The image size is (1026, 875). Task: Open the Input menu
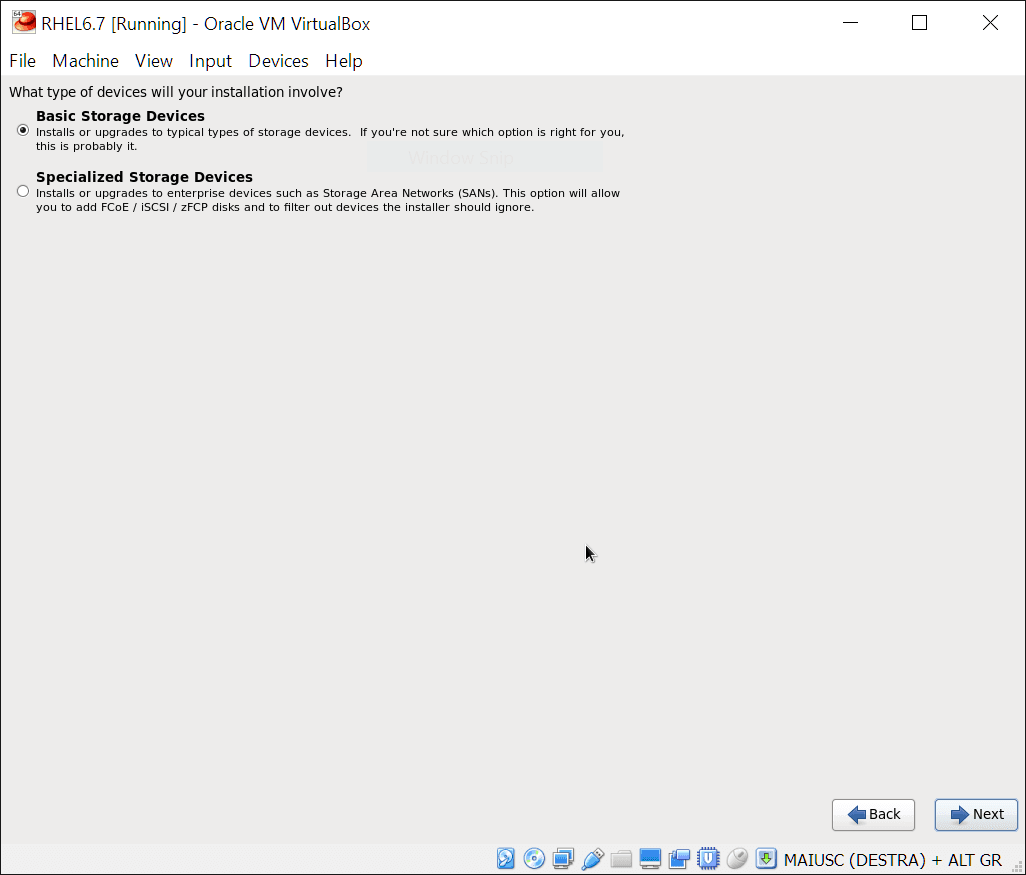(x=210, y=61)
